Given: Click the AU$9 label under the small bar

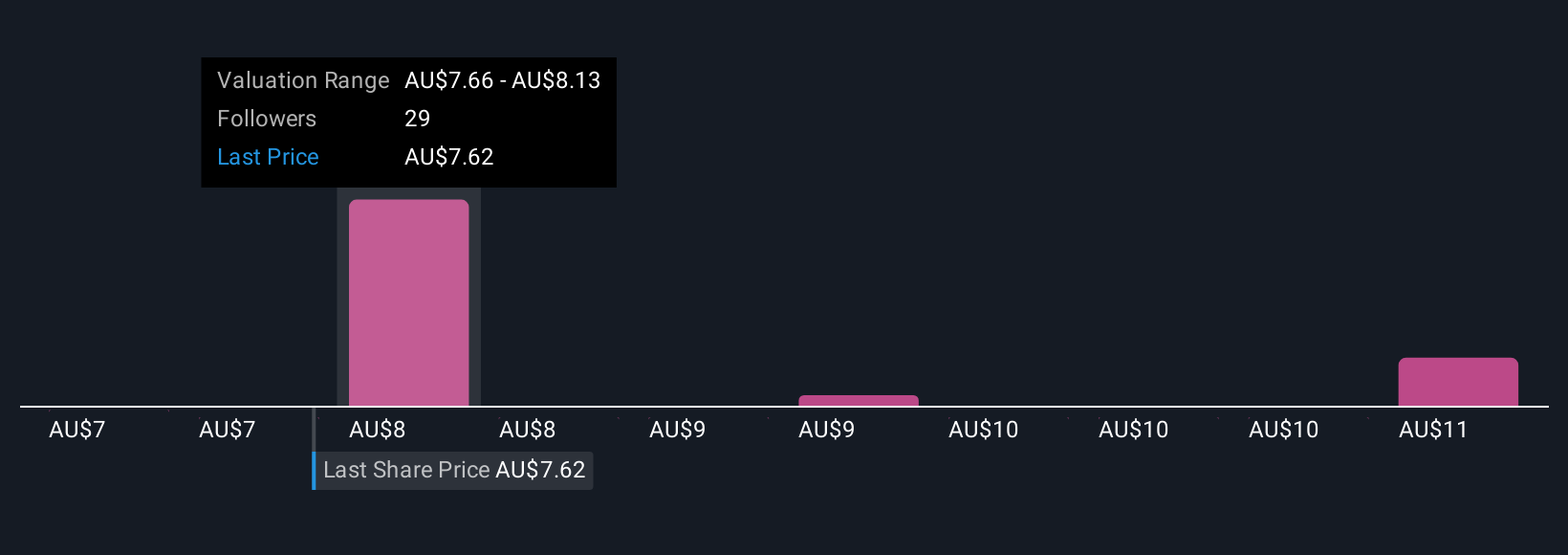Looking at the screenshot, I should [826, 430].
